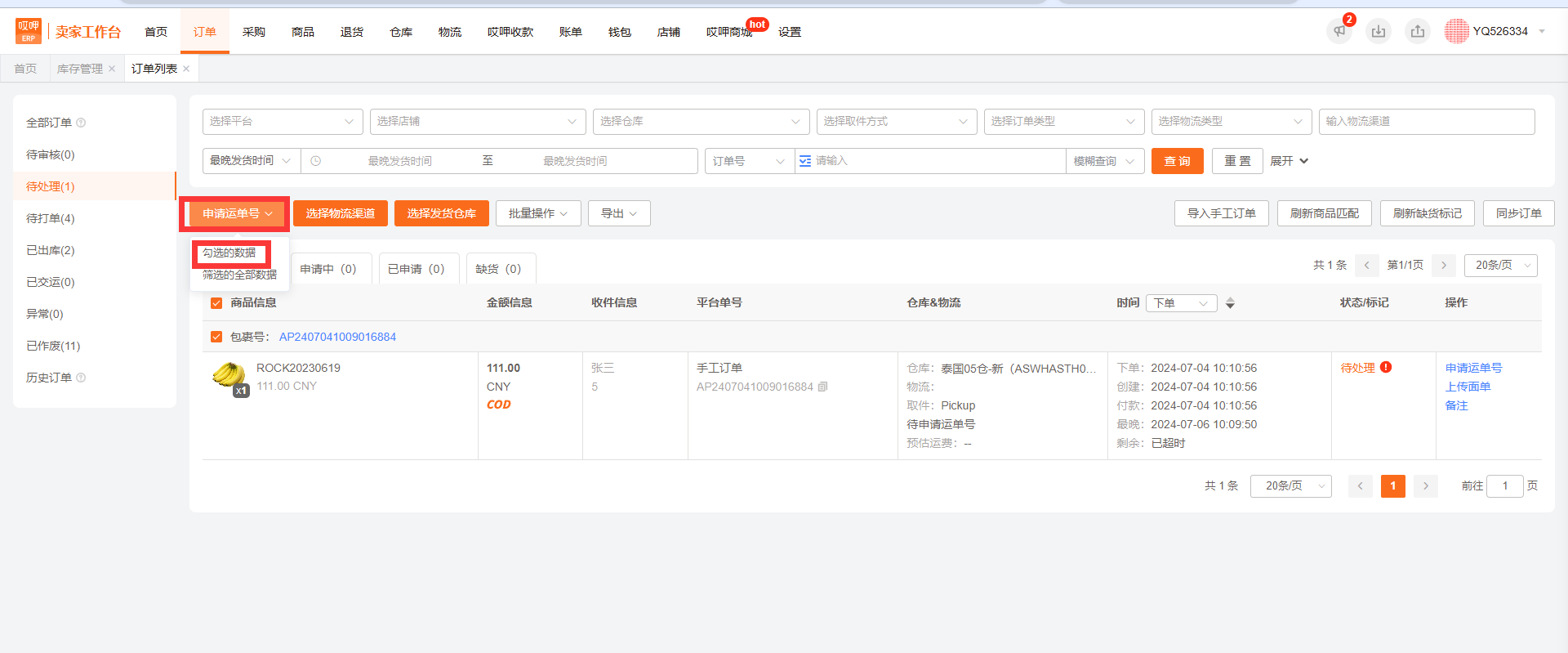Open 设置 menu in top navigation
The width and height of the screenshot is (1568, 653).
(790, 32)
